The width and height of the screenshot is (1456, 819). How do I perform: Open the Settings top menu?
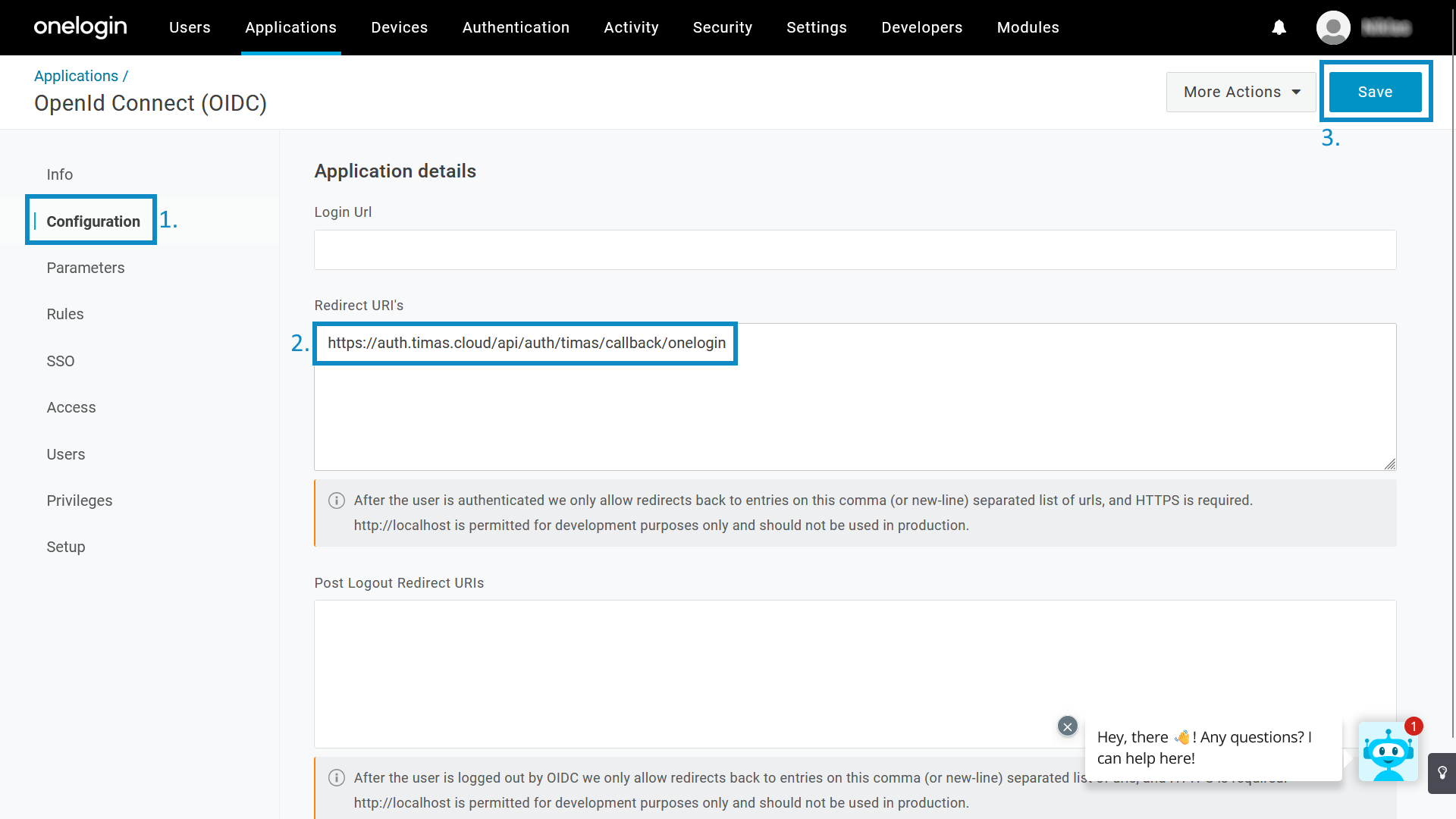click(817, 27)
